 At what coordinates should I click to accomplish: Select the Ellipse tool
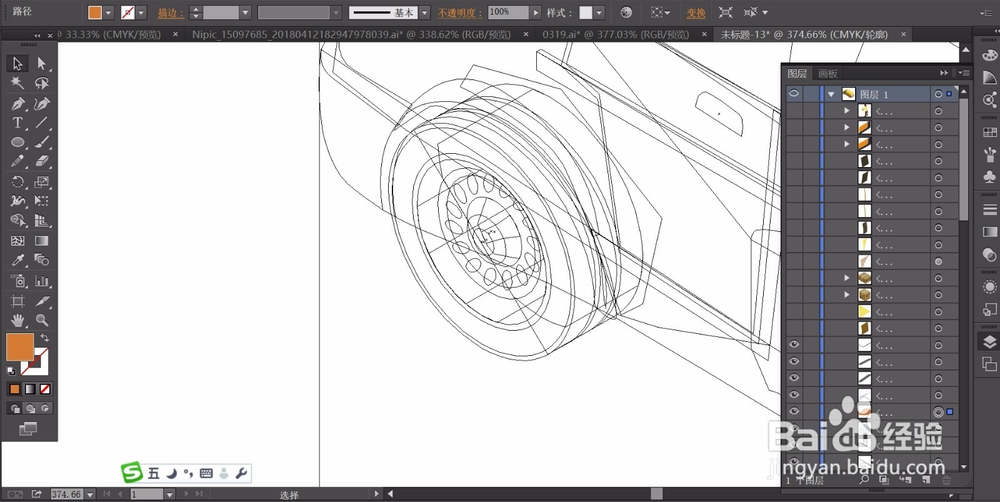click(x=17, y=142)
